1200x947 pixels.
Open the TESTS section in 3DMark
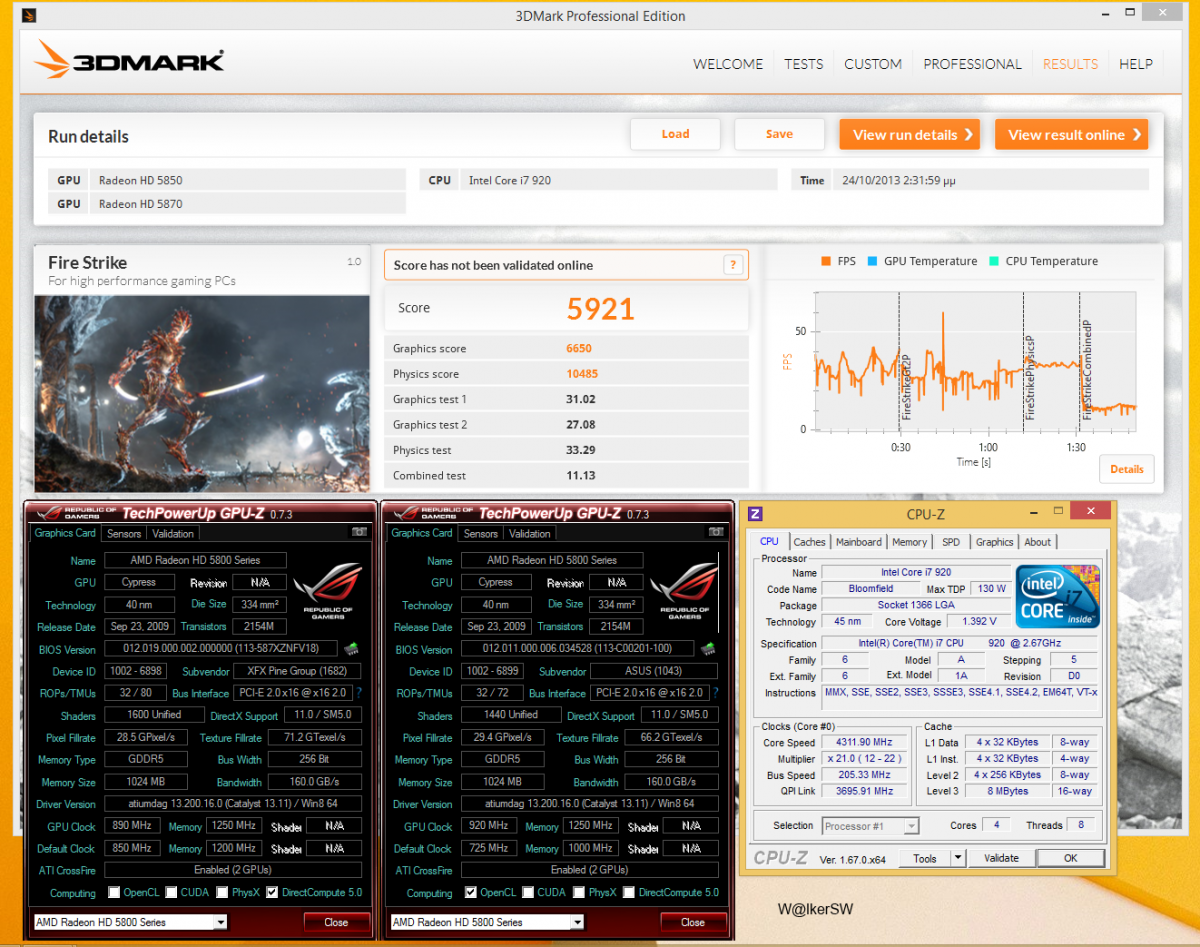coord(804,64)
